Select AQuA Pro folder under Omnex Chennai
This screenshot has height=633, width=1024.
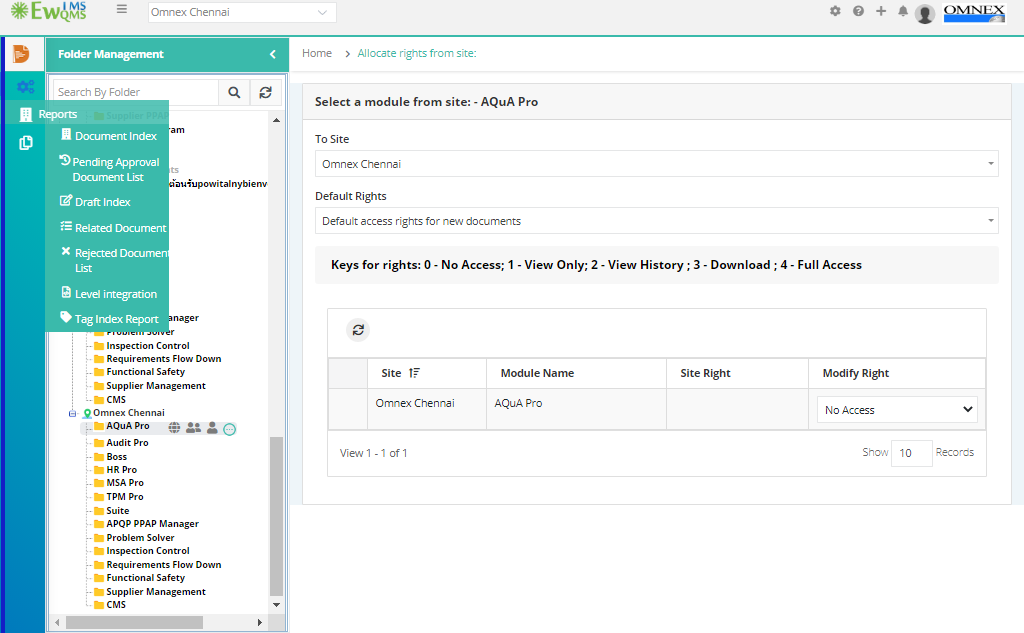click(x=128, y=426)
